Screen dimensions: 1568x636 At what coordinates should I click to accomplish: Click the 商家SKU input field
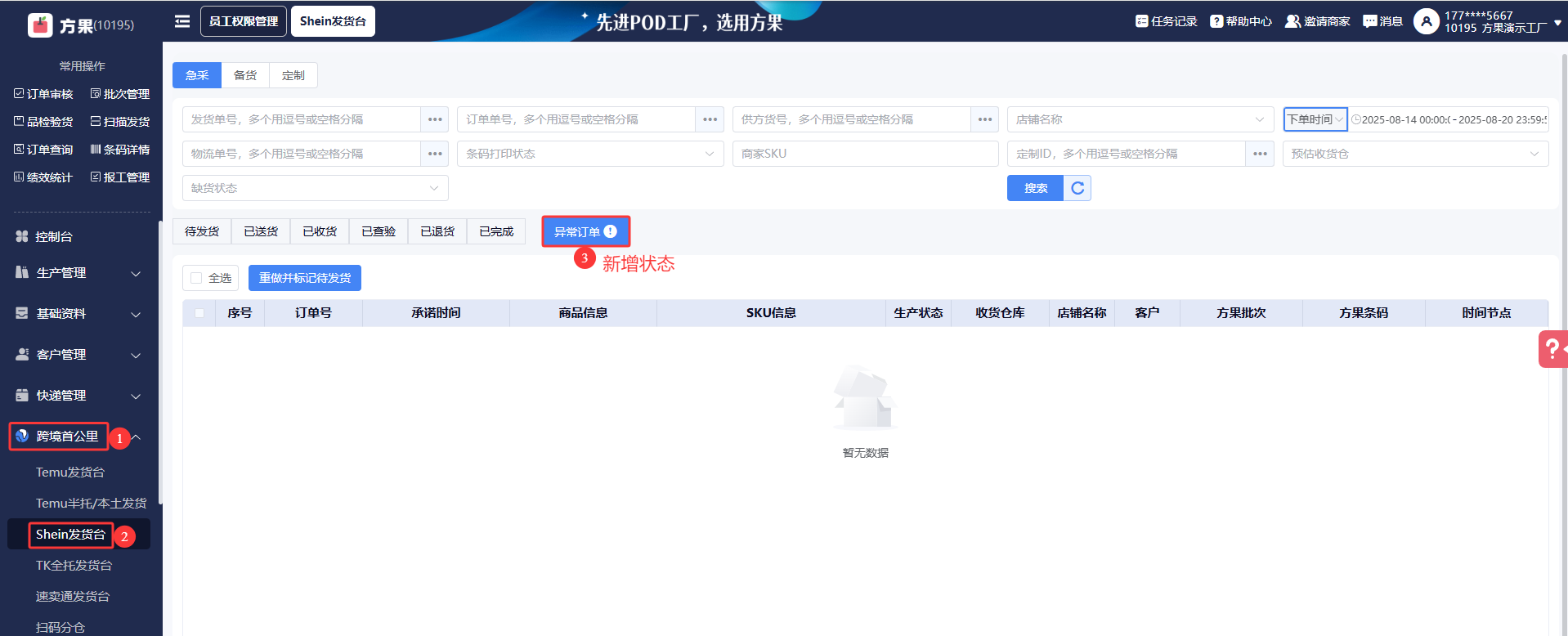(865, 154)
